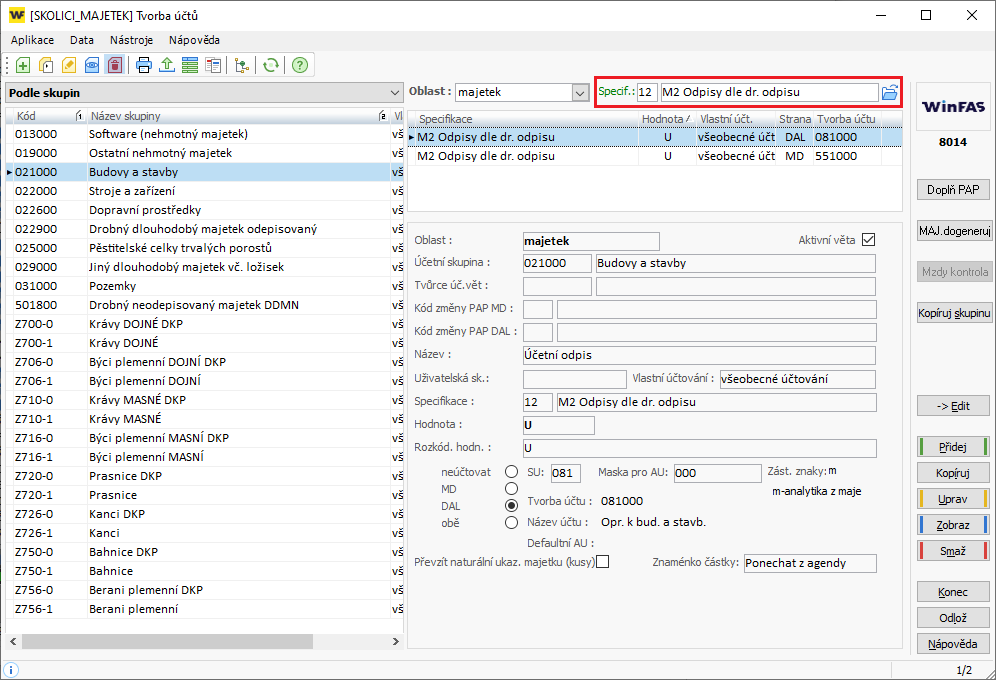Select the obě radio button
This screenshot has width=996, height=680.
click(511, 523)
